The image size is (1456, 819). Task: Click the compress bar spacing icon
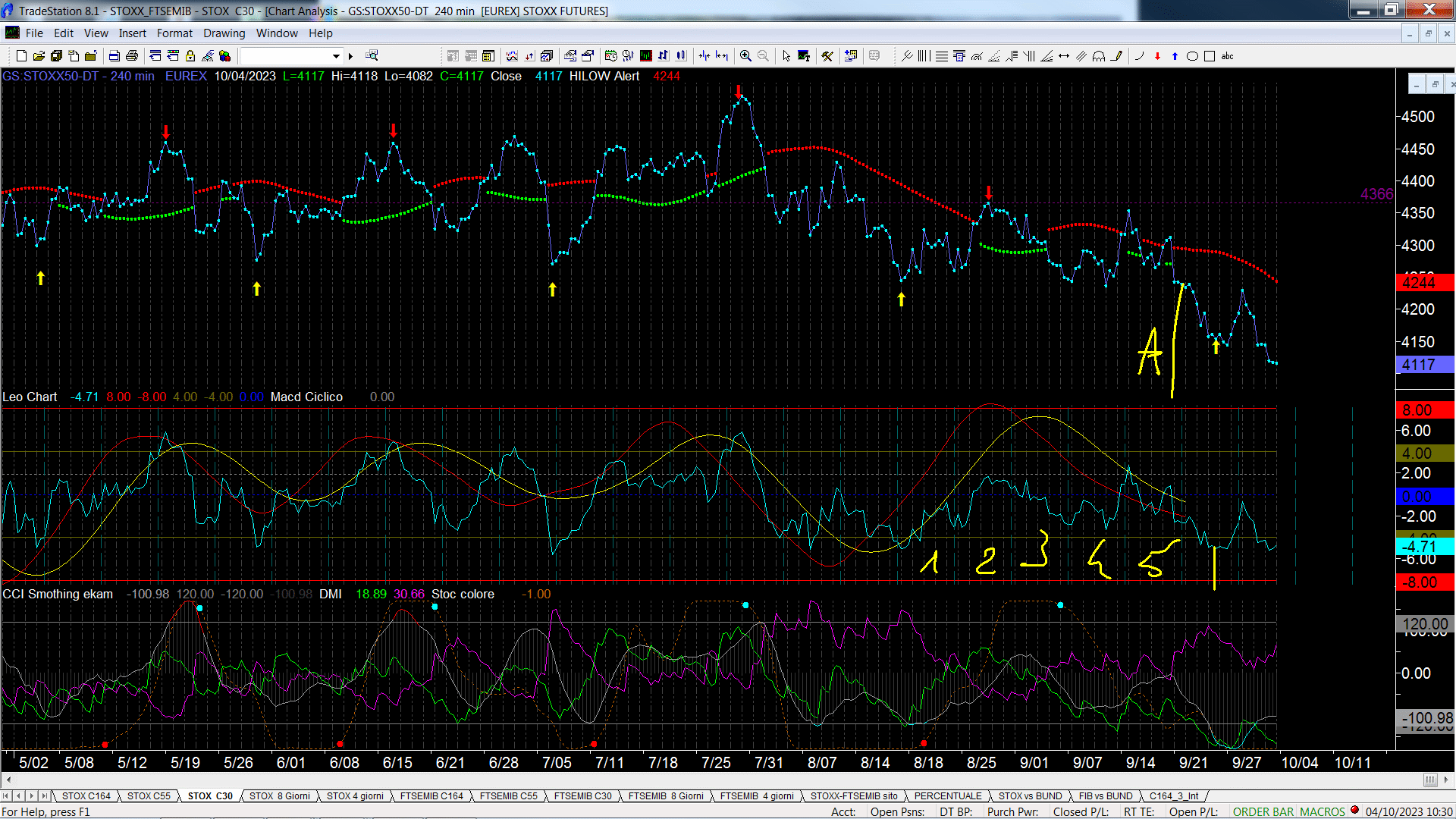pos(704,56)
